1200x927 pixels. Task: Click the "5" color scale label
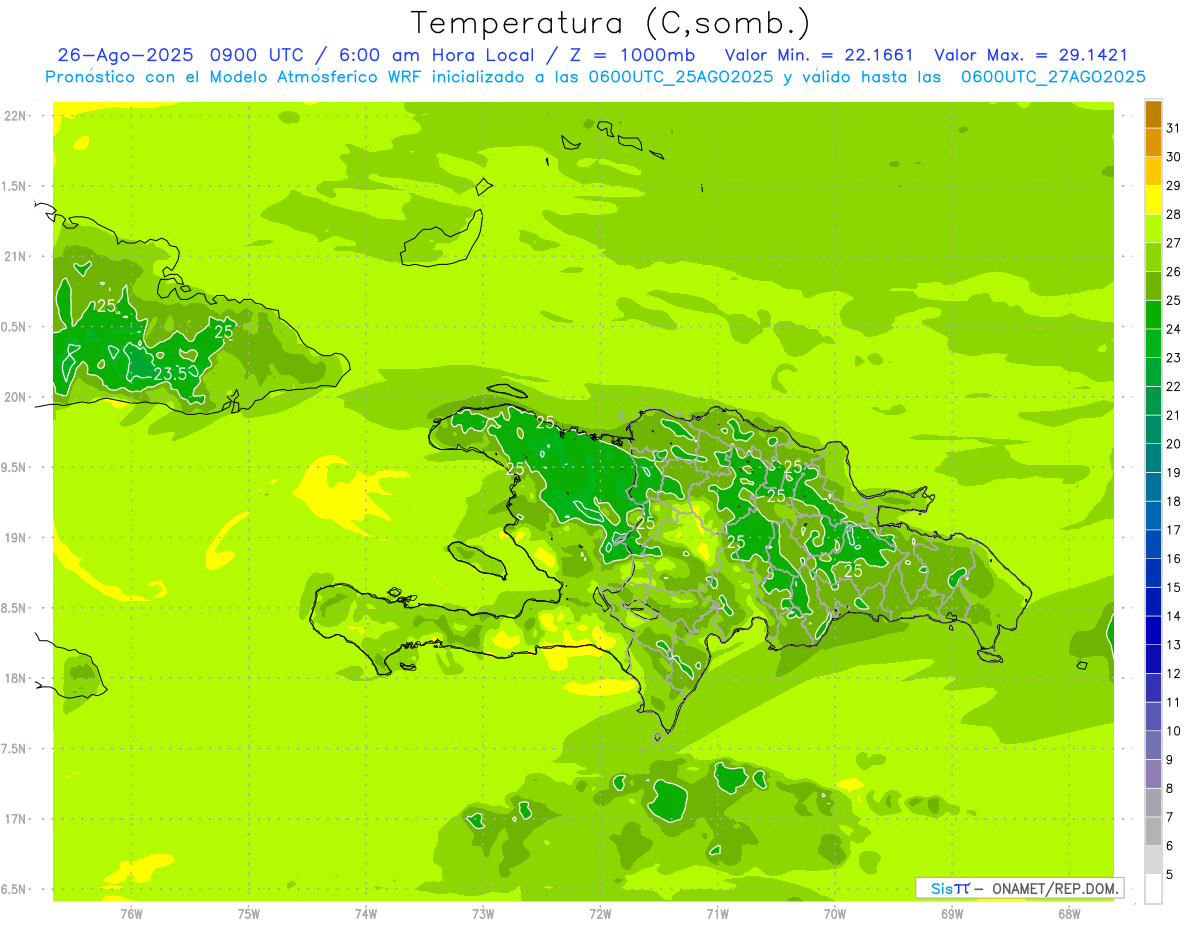(x=1171, y=874)
